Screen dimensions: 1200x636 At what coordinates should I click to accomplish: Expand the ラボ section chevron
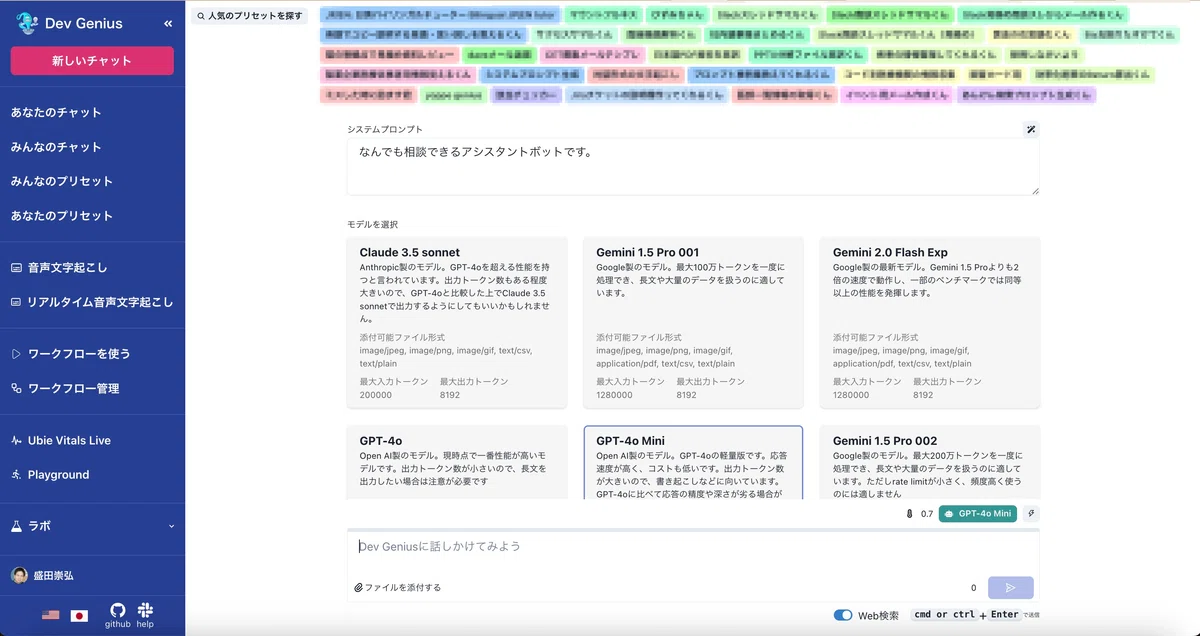(171, 526)
